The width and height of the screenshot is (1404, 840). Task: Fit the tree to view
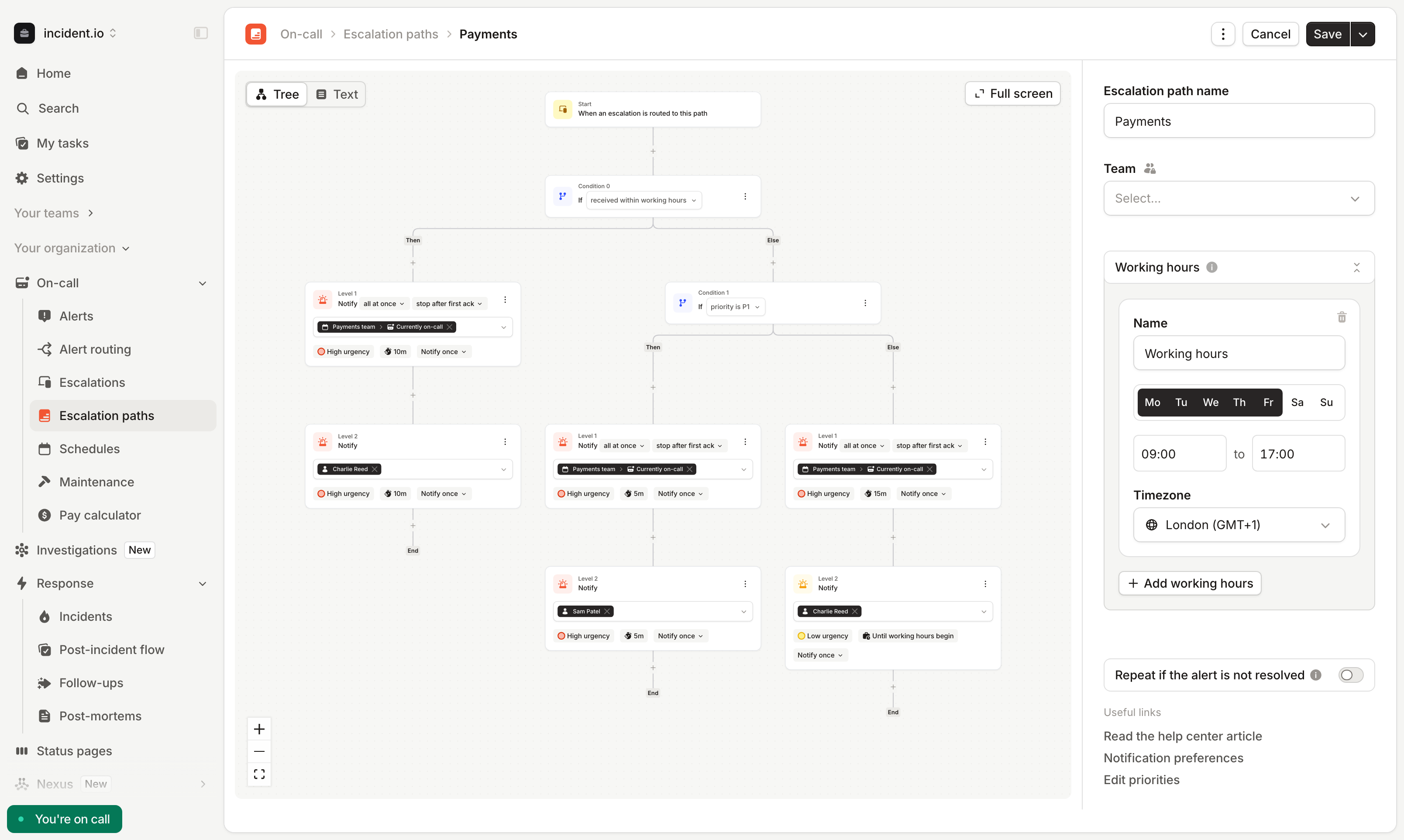coord(259,774)
